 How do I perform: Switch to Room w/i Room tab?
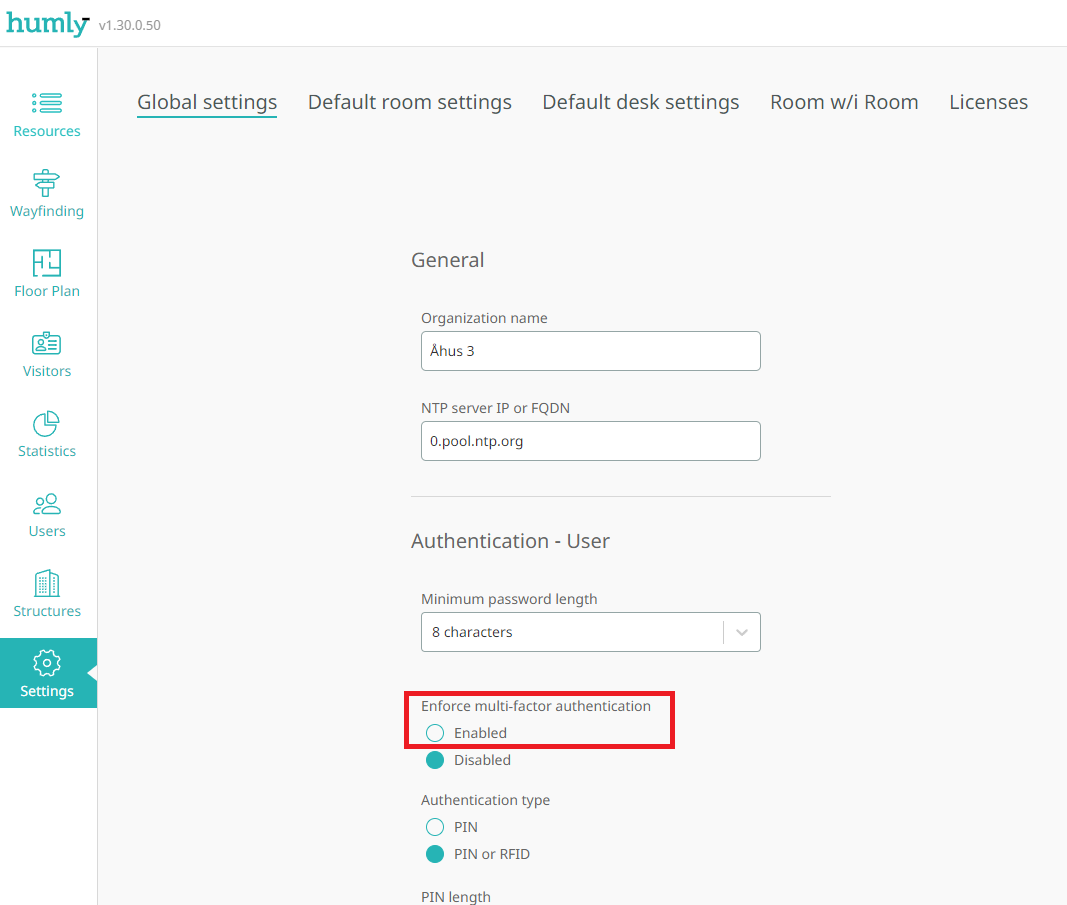[x=844, y=102]
